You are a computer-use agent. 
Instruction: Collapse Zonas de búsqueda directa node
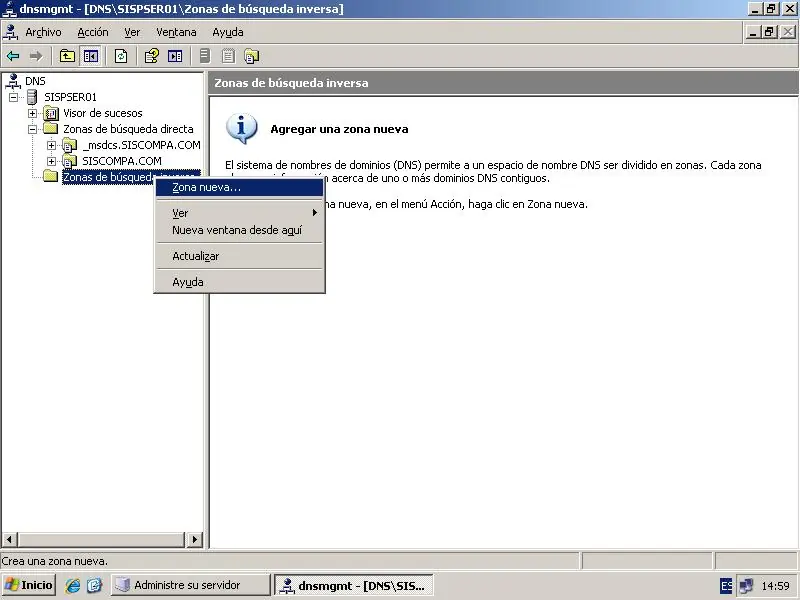pyautogui.click(x=33, y=129)
